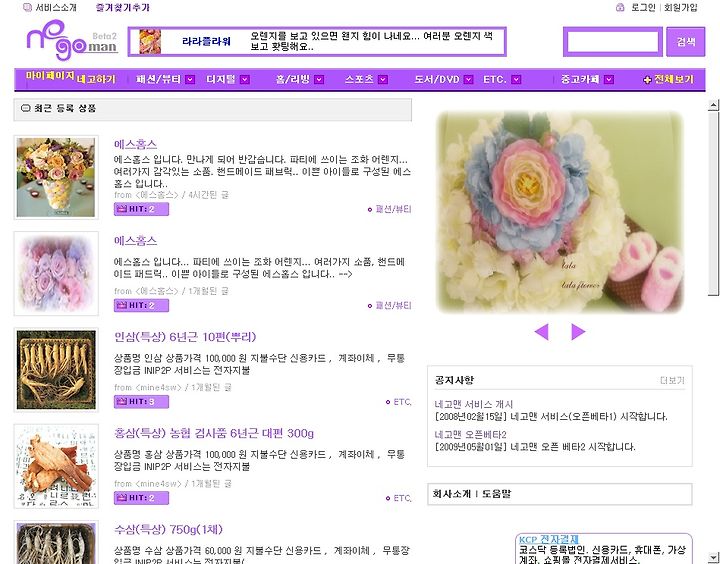
Task: Open 전체보기 to view all categories
Action: (x=674, y=79)
